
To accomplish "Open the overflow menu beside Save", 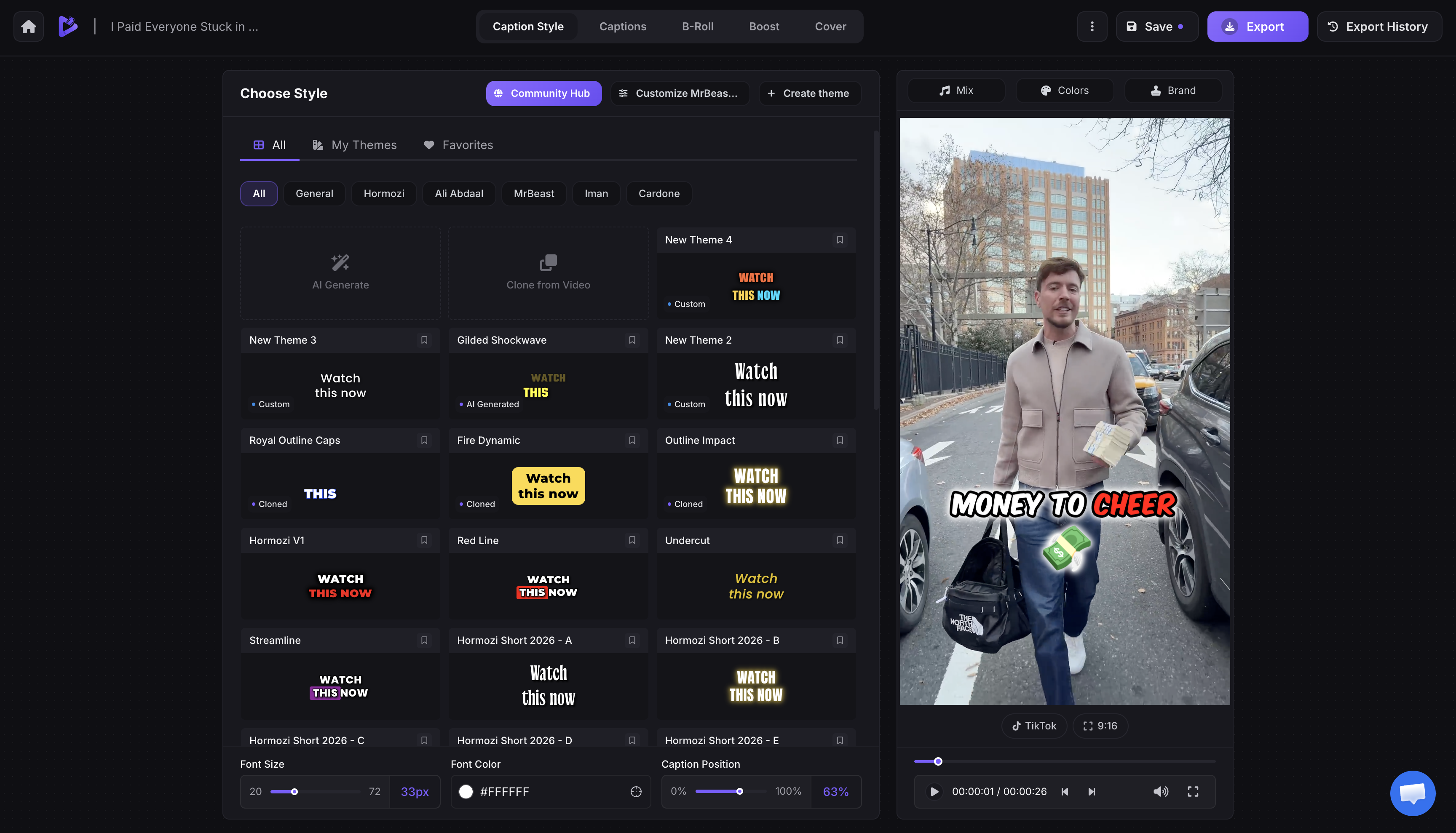I will tap(1092, 26).
